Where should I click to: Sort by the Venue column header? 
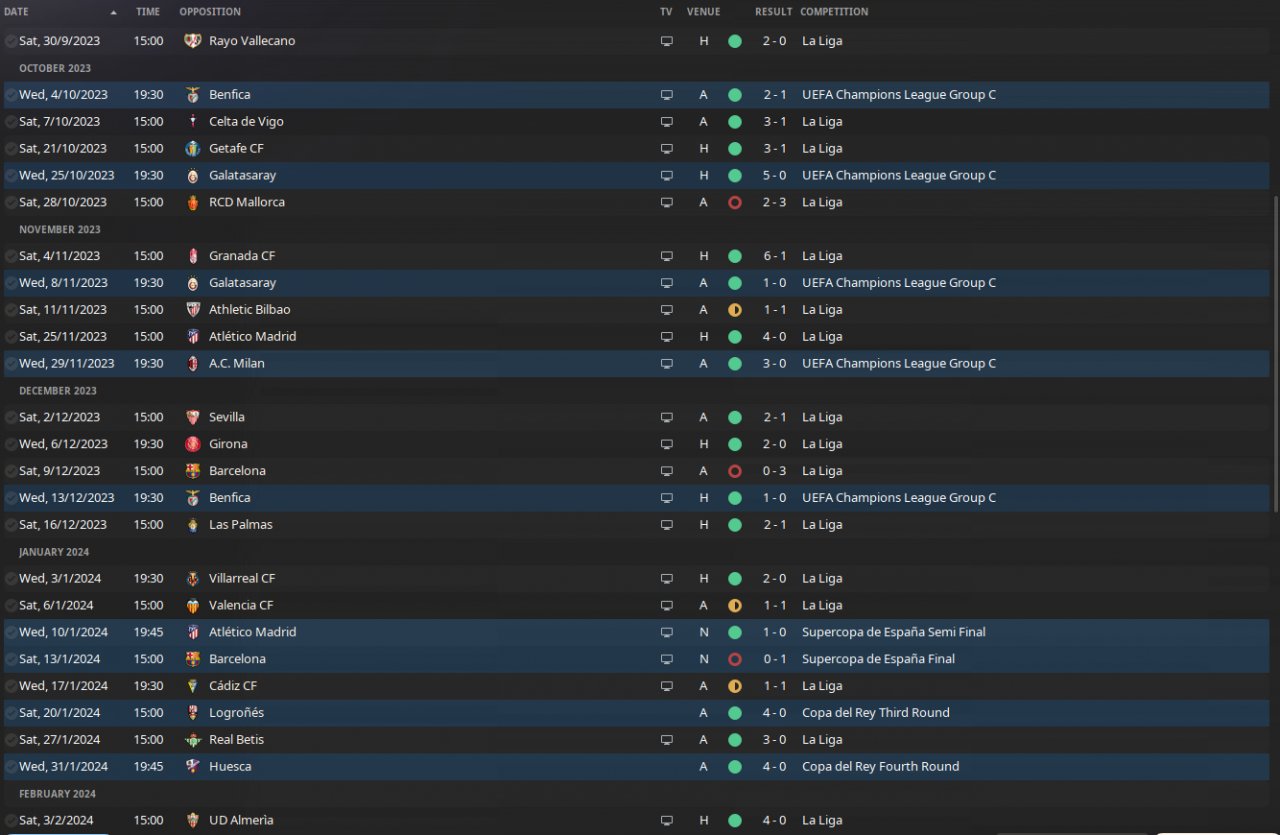703,12
